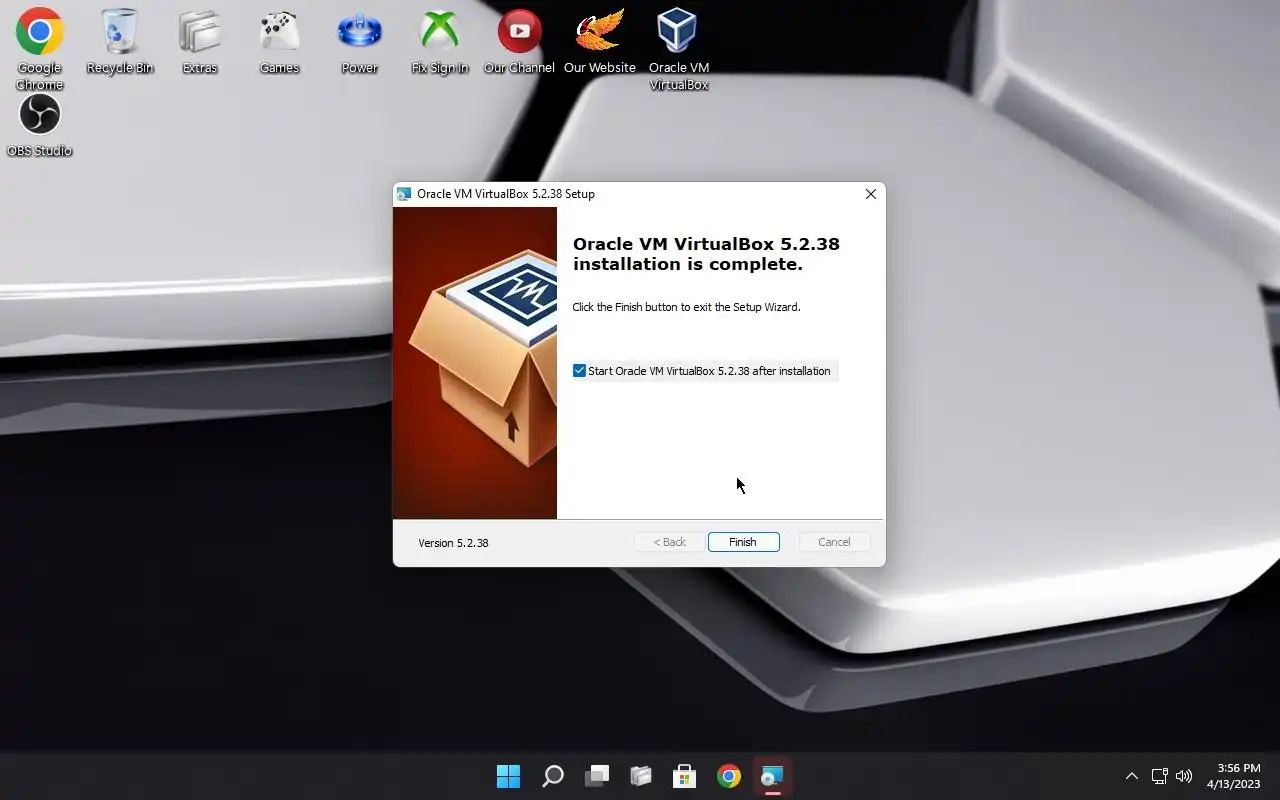Viewport: 1280px width, 800px height.
Task: Select the Our Website desktop shortcut
Action: coord(600,42)
